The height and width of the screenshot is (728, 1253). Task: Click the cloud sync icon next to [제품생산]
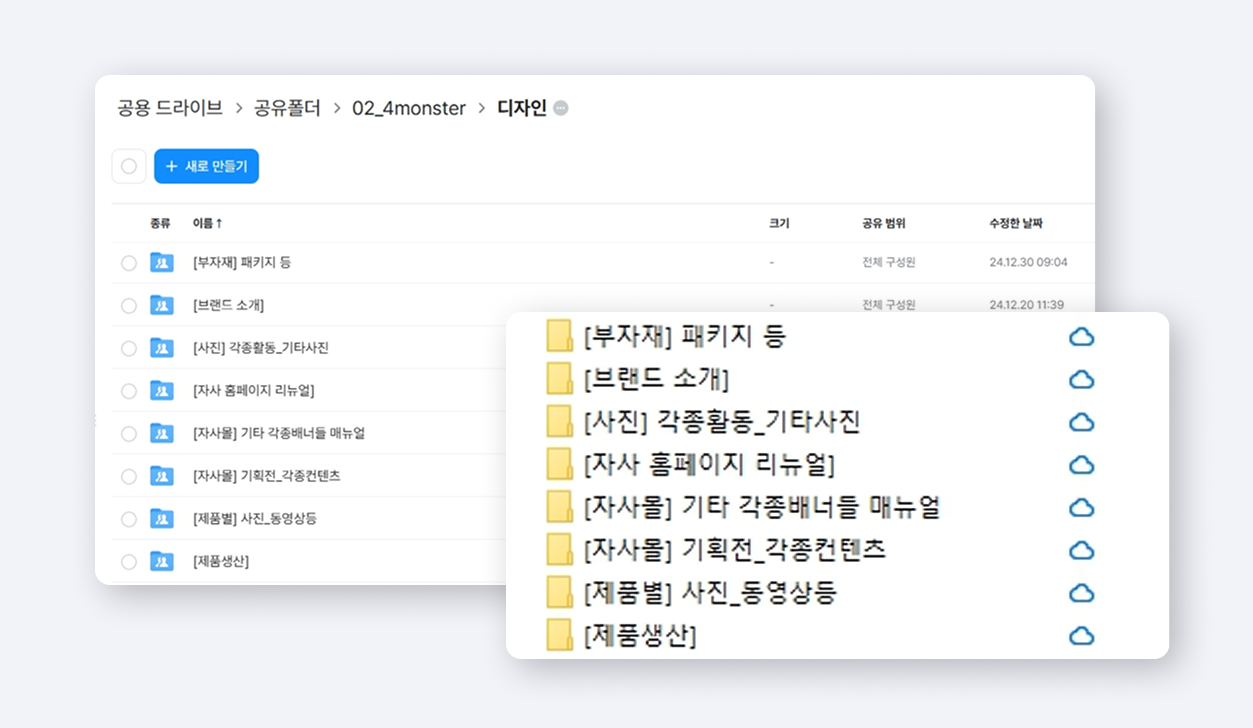pos(1082,635)
